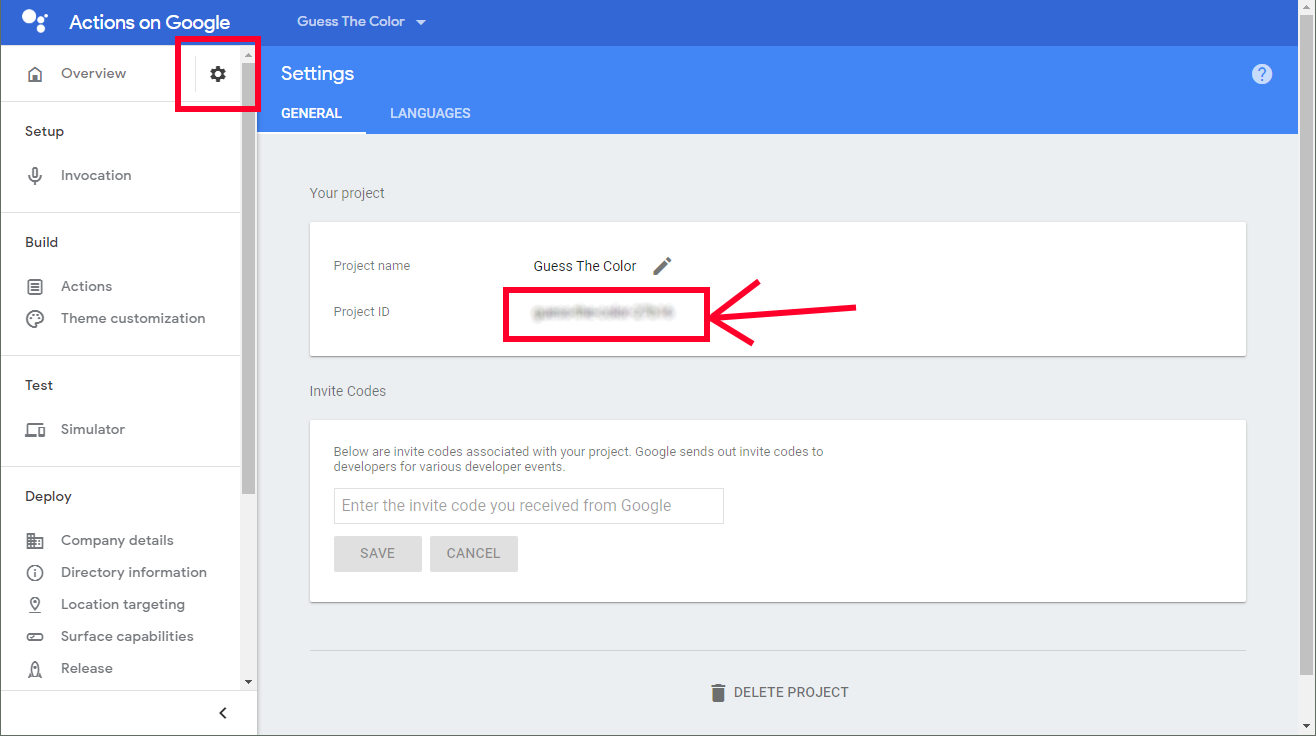Click the Simulator devices icon
Viewport: 1316px width, 736px height.
pyautogui.click(x=35, y=430)
